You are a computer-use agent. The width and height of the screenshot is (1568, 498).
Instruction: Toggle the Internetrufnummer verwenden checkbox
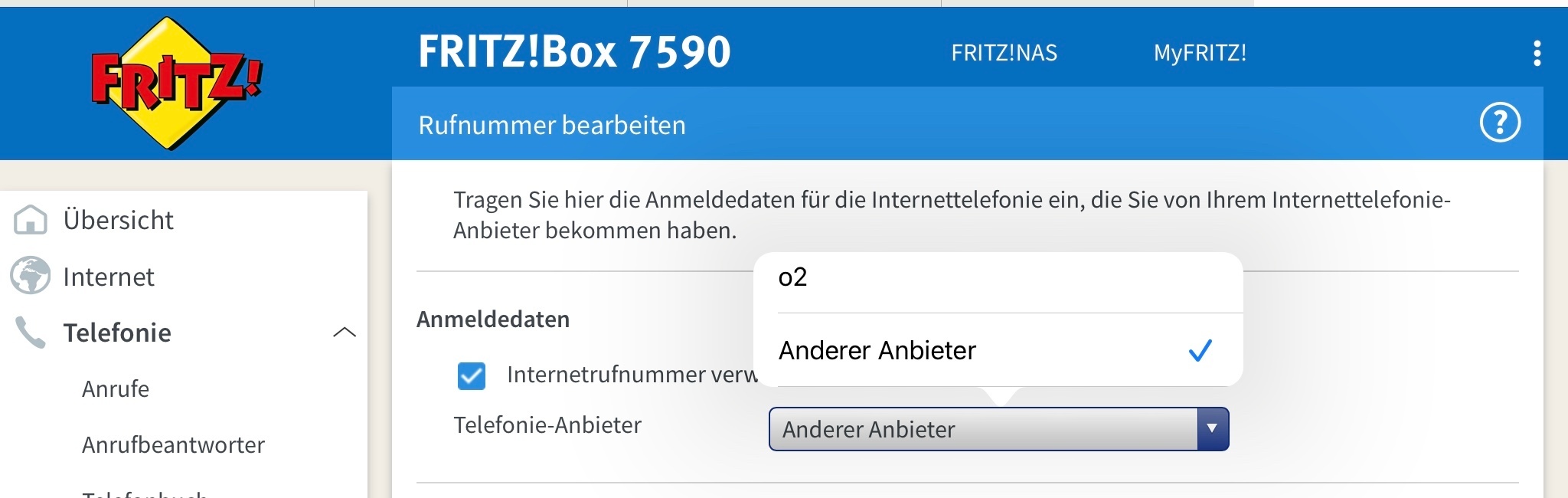pos(471,375)
